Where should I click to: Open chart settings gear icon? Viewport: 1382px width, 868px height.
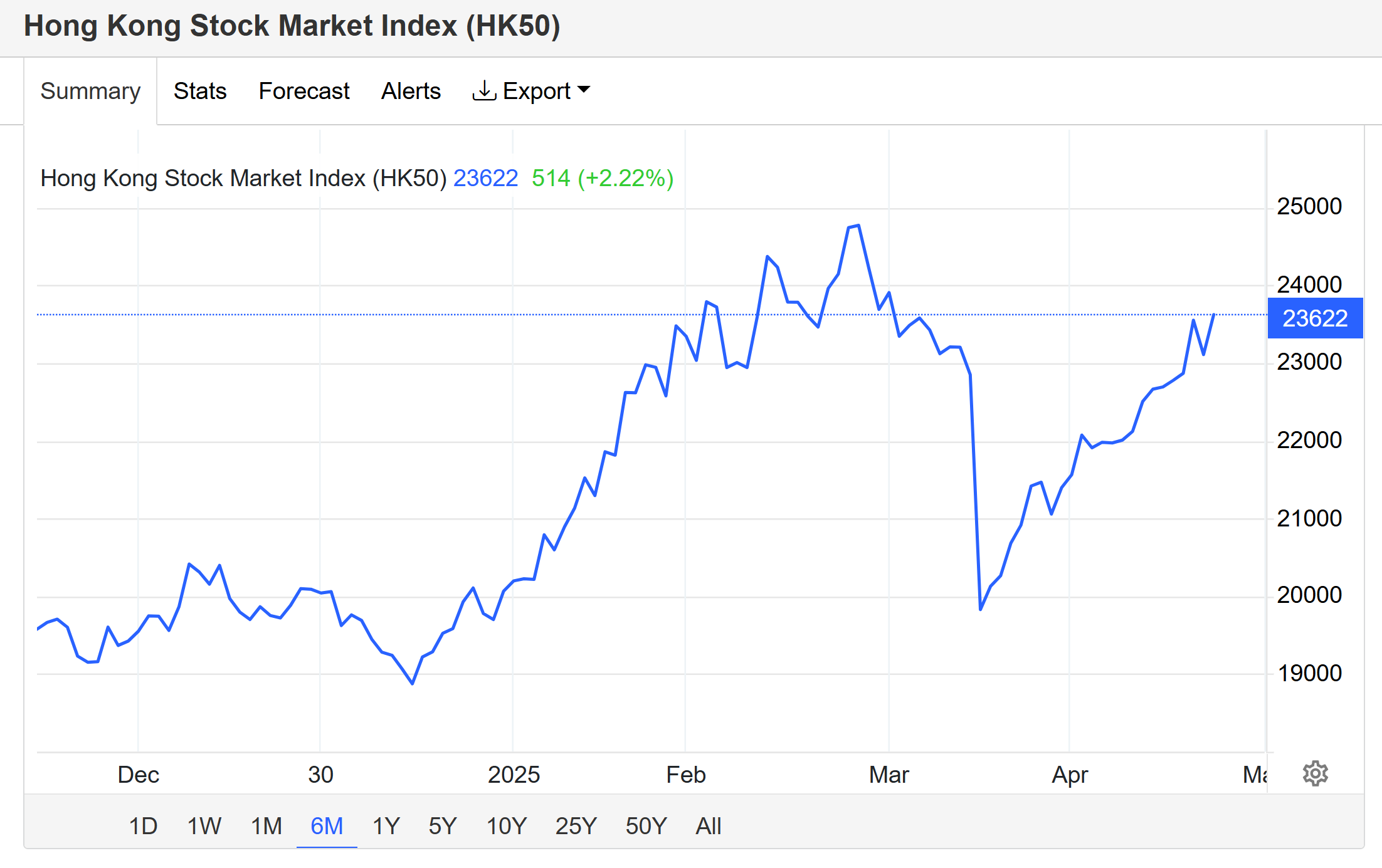point(1315,773)
